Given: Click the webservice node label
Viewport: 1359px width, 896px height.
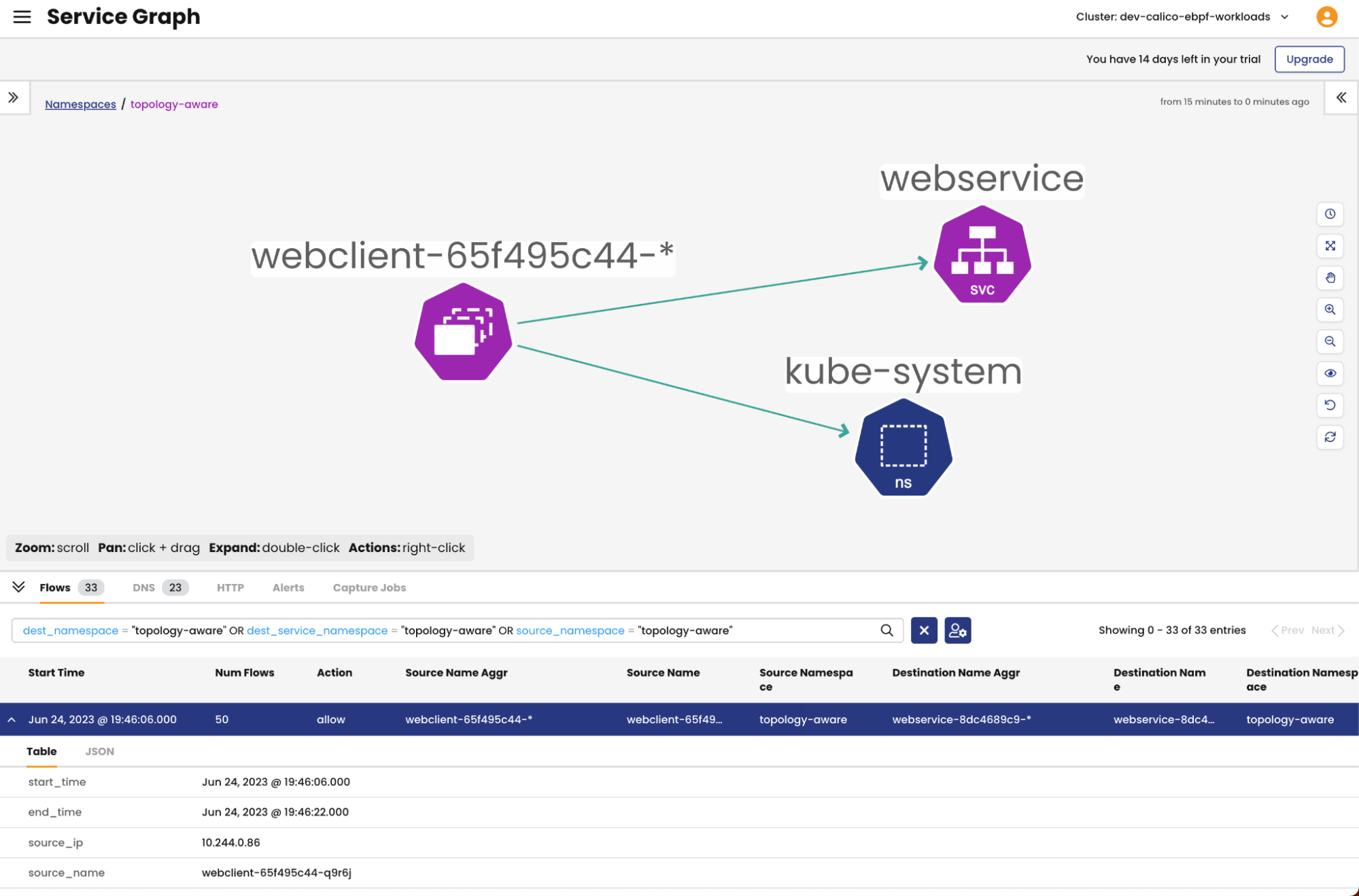Looking at the screenshot, I should tap(982, 179).
